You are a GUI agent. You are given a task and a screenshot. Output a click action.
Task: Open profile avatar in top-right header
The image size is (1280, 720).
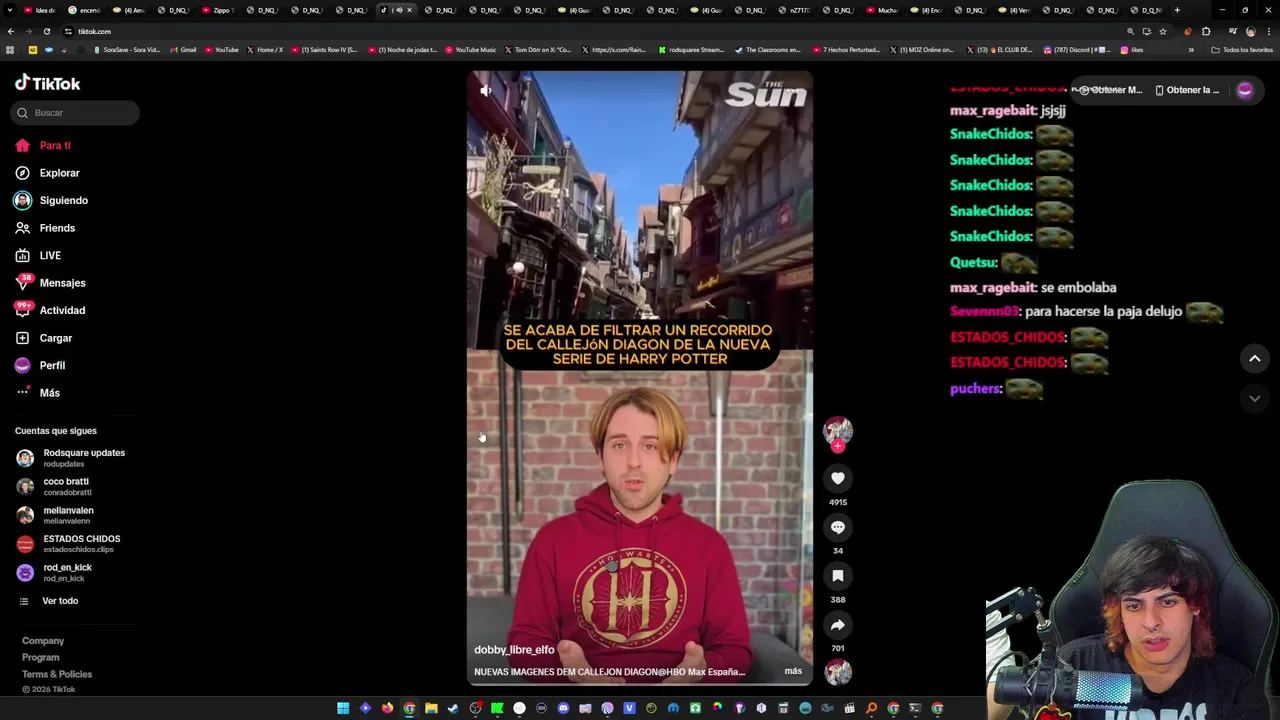point(1245,90)
